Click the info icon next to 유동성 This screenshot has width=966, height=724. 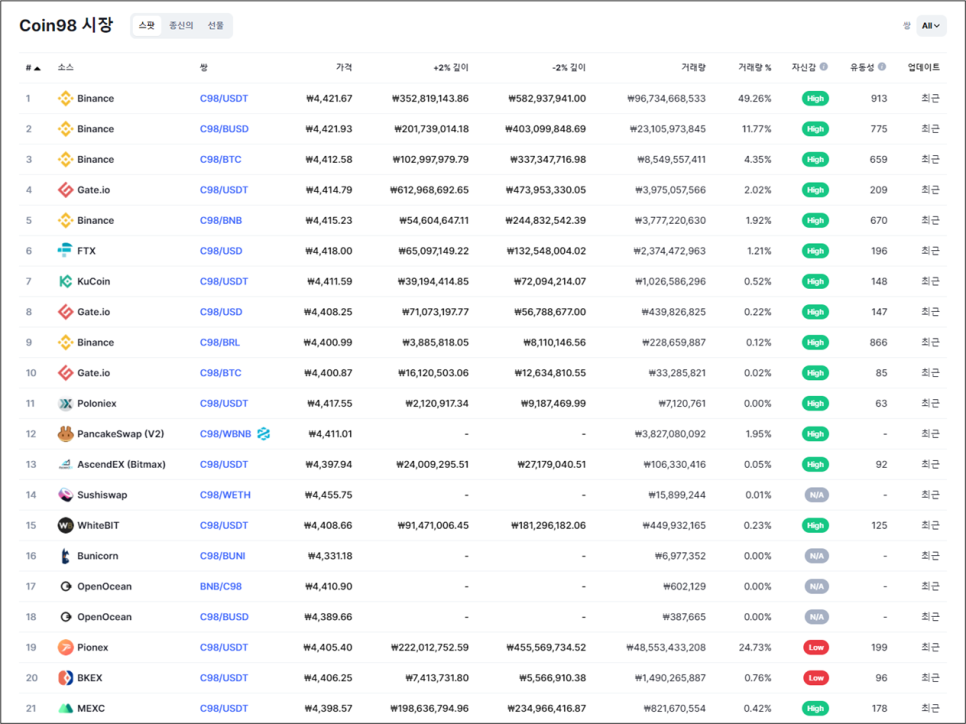click(882, 67)
